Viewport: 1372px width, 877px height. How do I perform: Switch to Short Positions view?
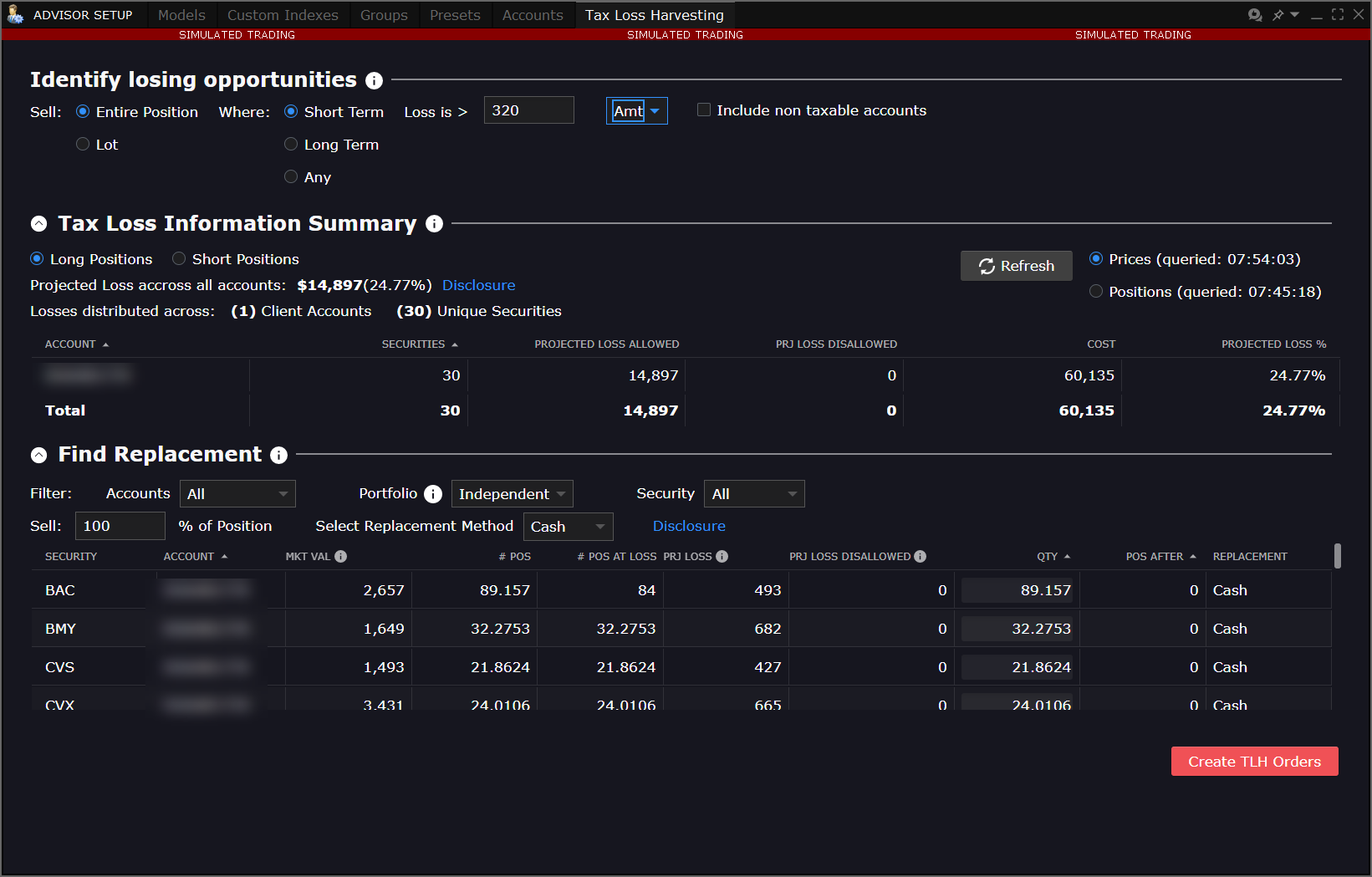178,258
